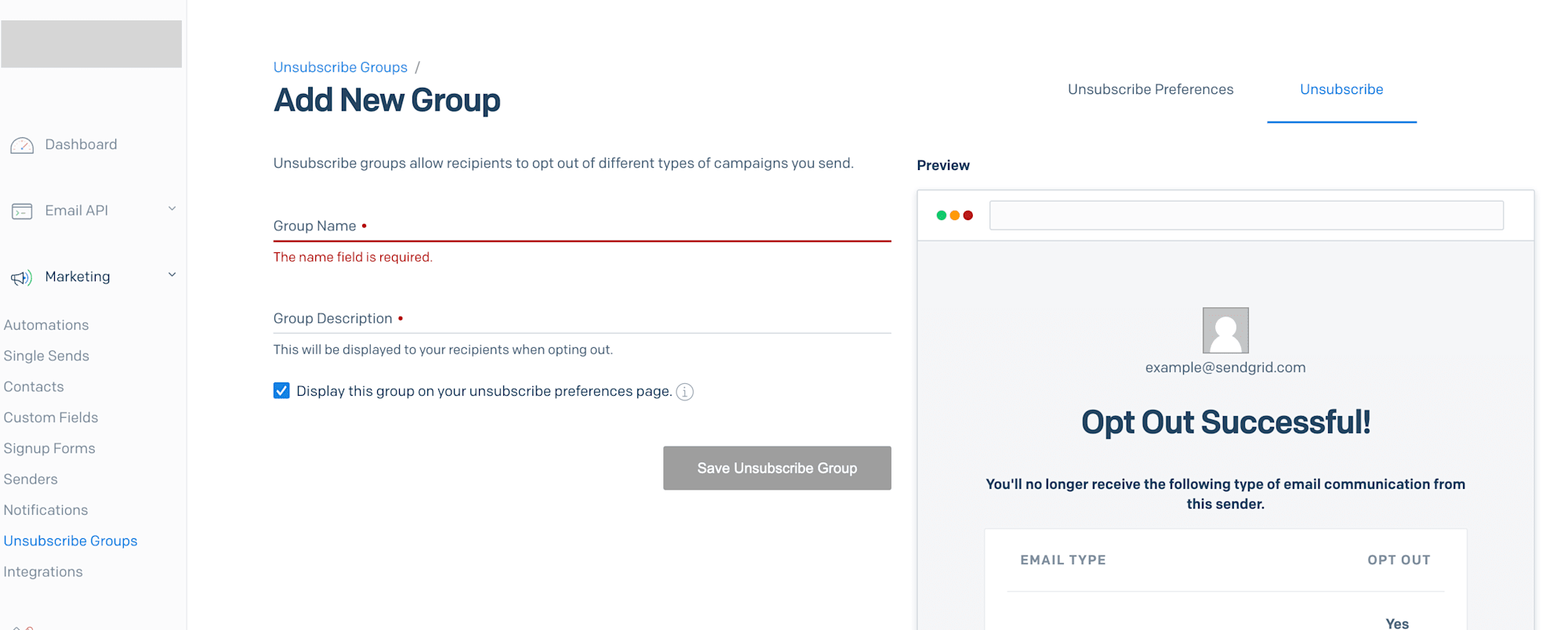Uncheck display group on preferences page
The height and width of the screenshot is (630, 1568).
(x=281, y=391)
